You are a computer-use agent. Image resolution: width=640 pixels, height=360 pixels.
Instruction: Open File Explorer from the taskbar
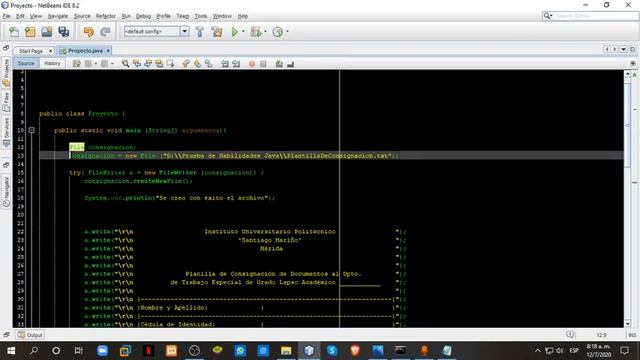coord(286,351)
